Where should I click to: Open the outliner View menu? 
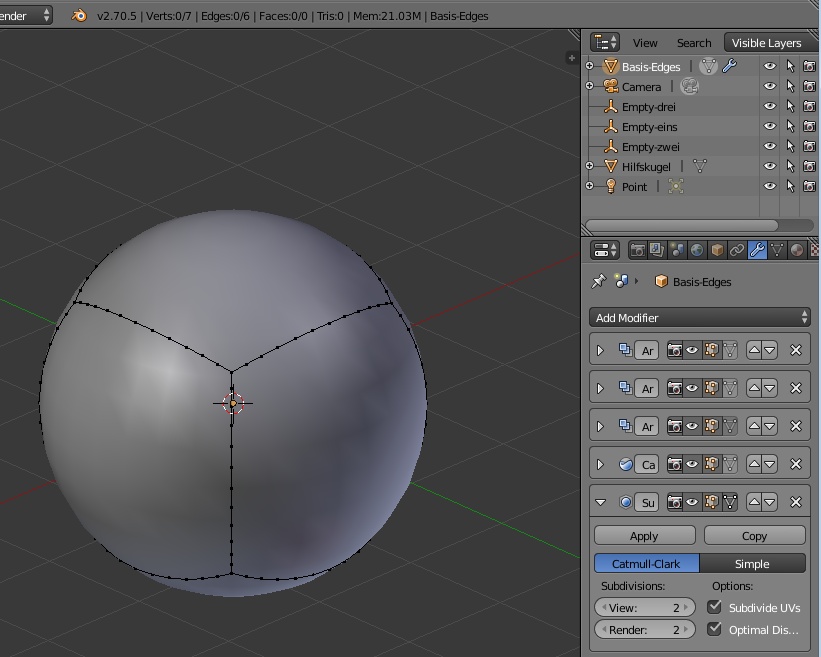click(645, 43)
